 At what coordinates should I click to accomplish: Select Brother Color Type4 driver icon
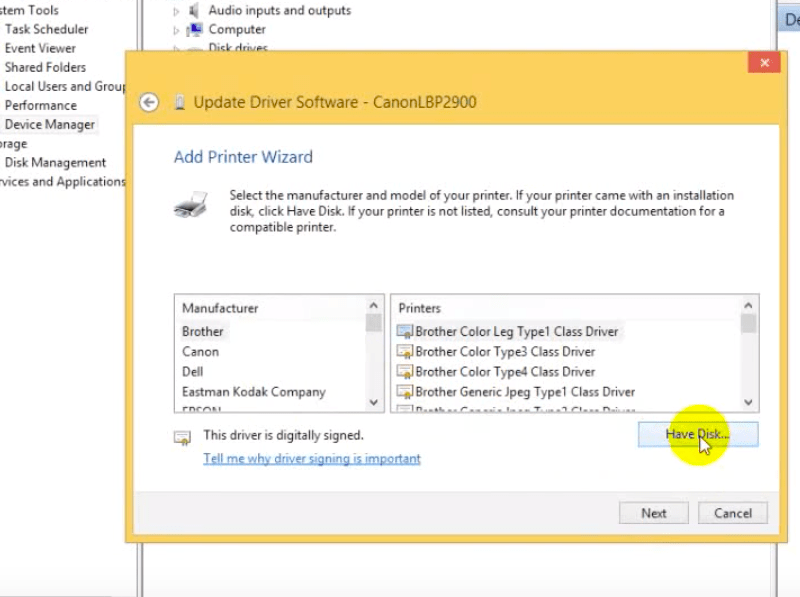pos(405,371)
